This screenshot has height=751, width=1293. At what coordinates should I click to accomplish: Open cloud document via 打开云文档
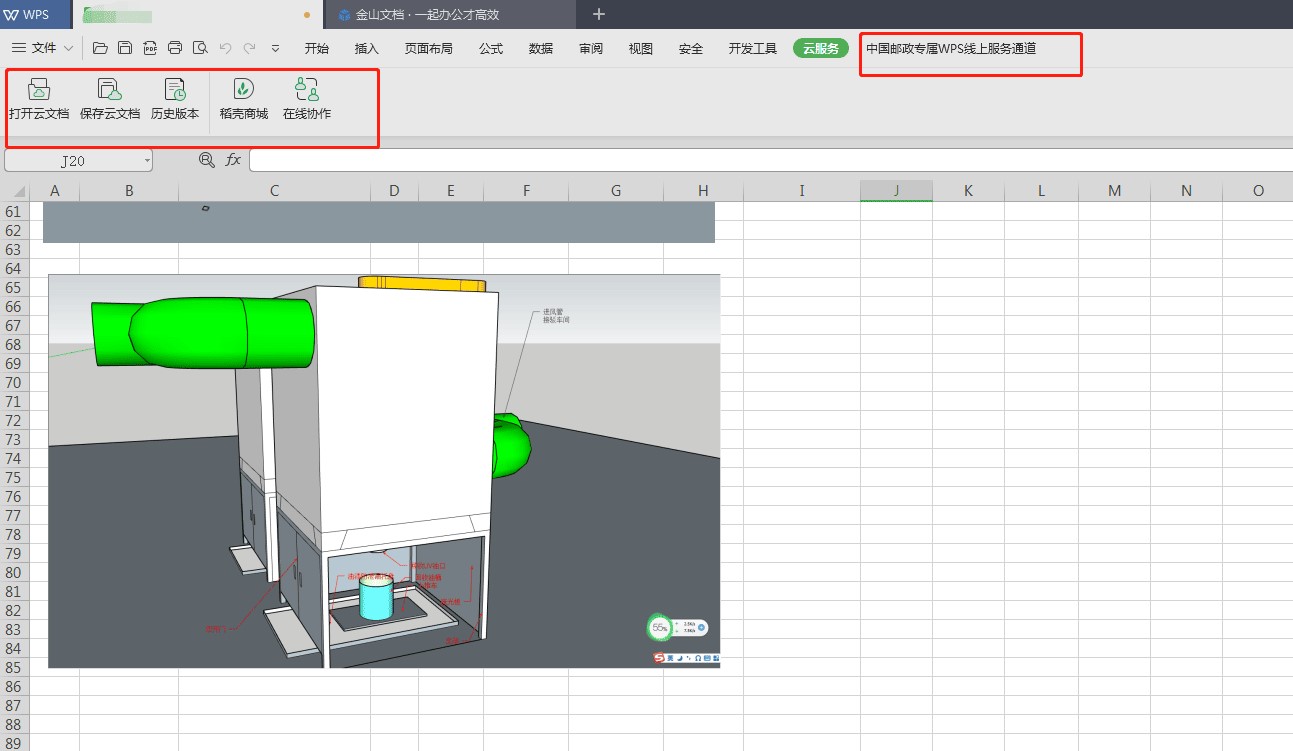pos(39,99)
